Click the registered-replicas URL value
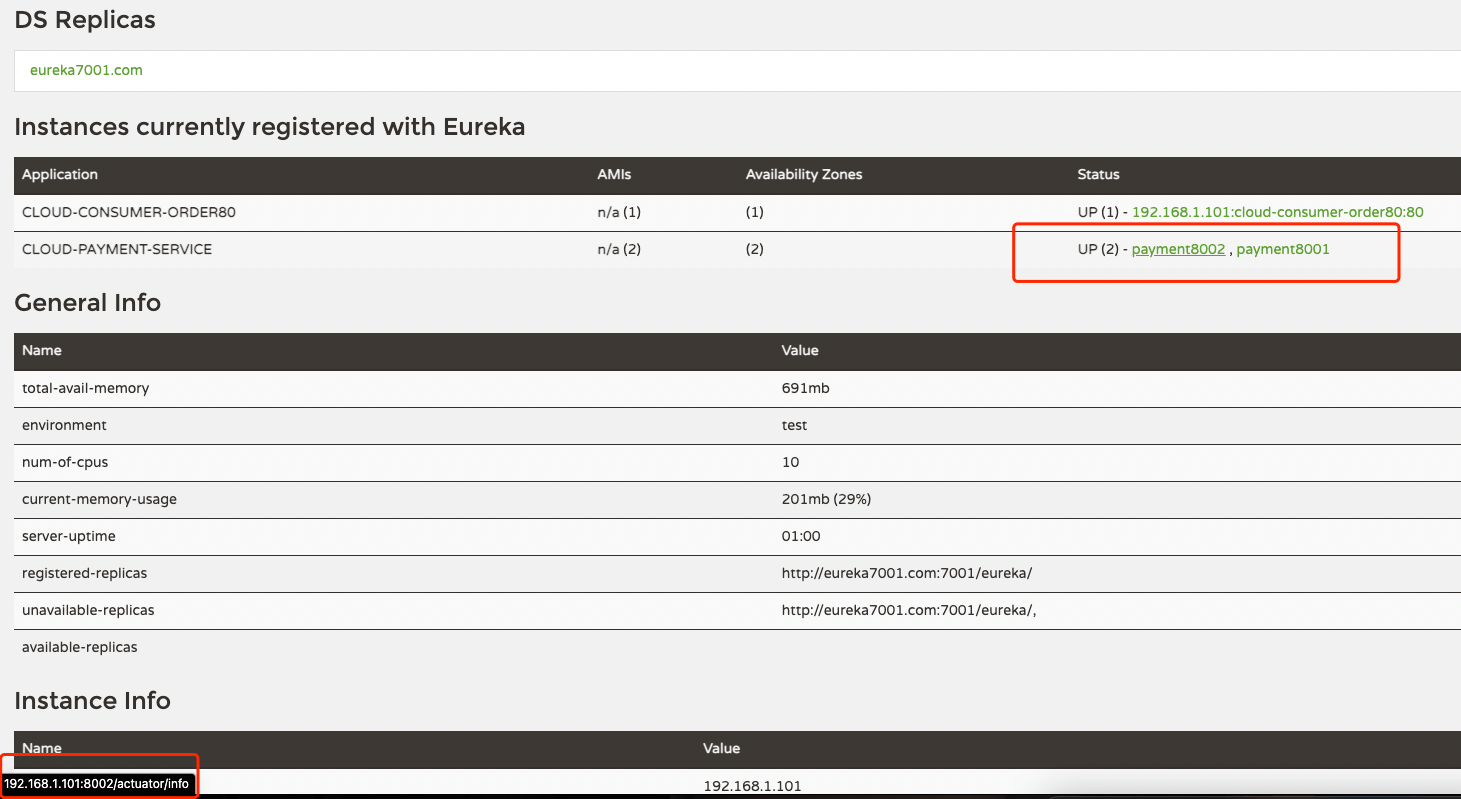Image resolution: width=1461 pixels, height=799 pixels. [x=906, y=573]
